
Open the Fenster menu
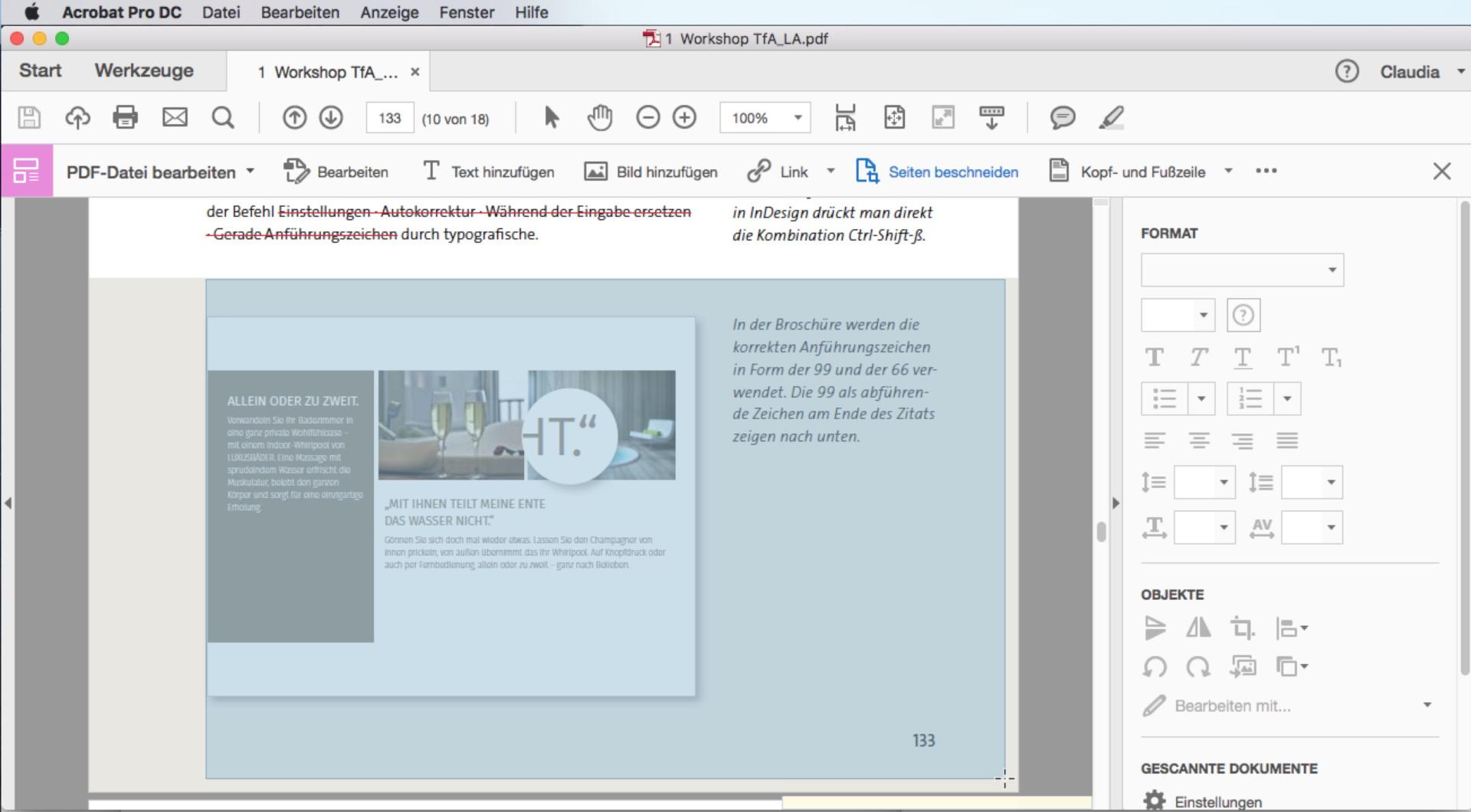[x=467, y=12]
